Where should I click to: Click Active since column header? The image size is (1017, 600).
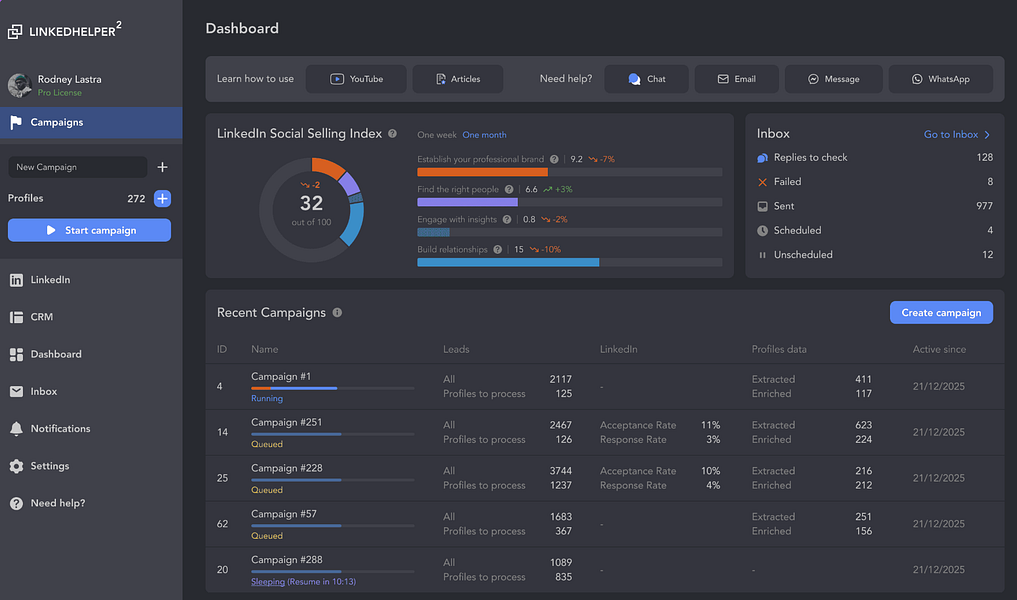click(x=939, y=350)
